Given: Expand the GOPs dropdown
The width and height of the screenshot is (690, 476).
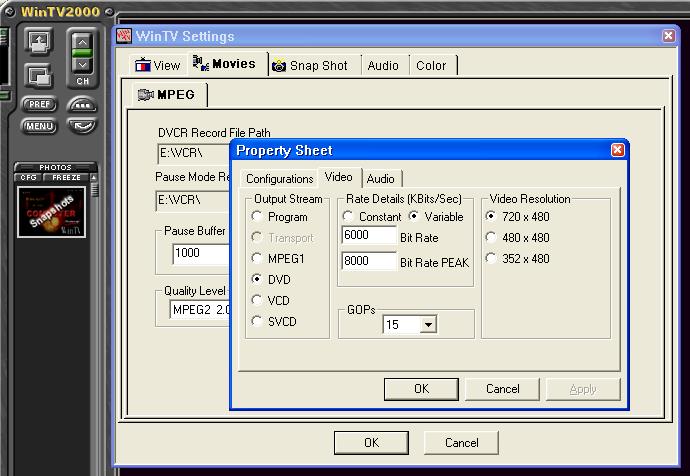Looking at the screenshot, I should (x=428, y=325).
